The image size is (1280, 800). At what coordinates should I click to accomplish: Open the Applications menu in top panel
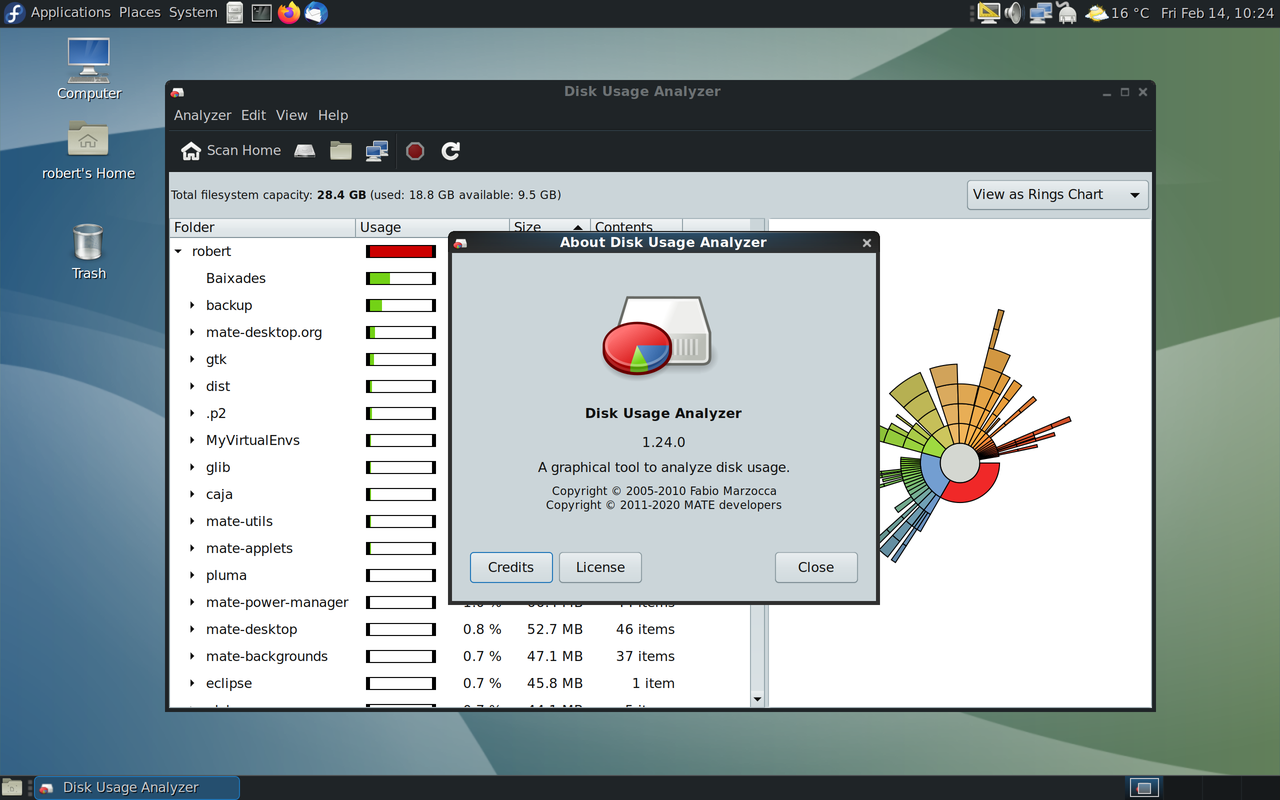point(70,13)
